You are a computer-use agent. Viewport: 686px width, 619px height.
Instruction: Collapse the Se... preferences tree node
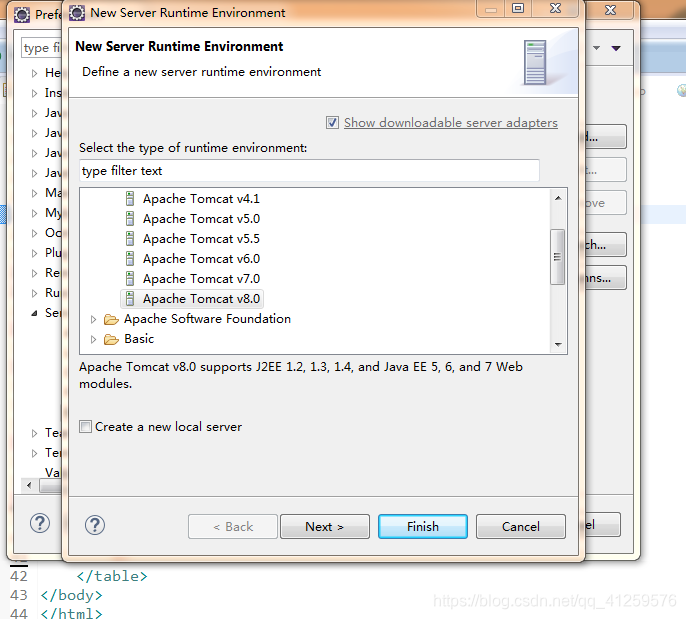click(35, 313)
